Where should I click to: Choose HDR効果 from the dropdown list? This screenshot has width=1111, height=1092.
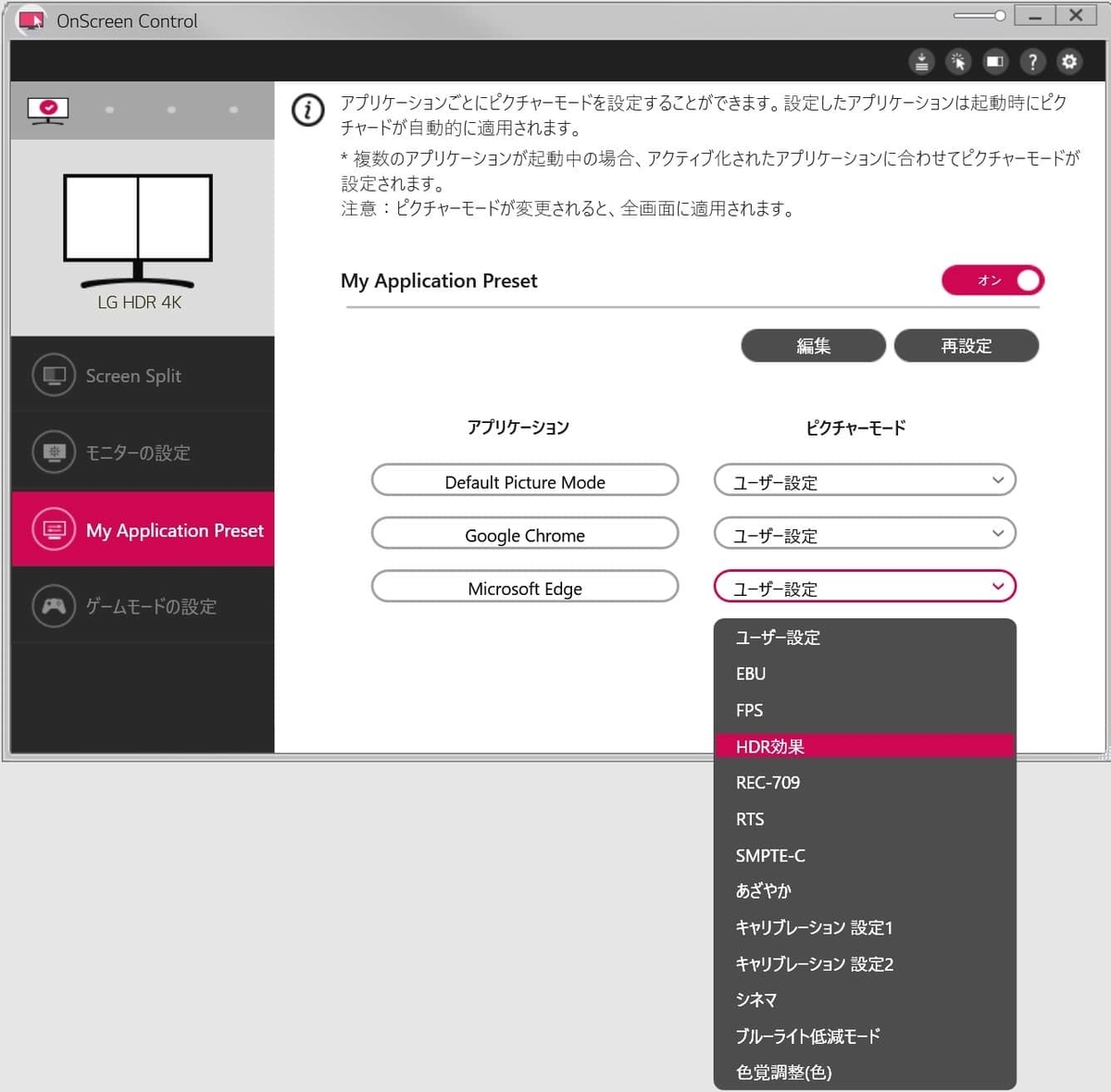pyautogui.click(x=865, y=746)
